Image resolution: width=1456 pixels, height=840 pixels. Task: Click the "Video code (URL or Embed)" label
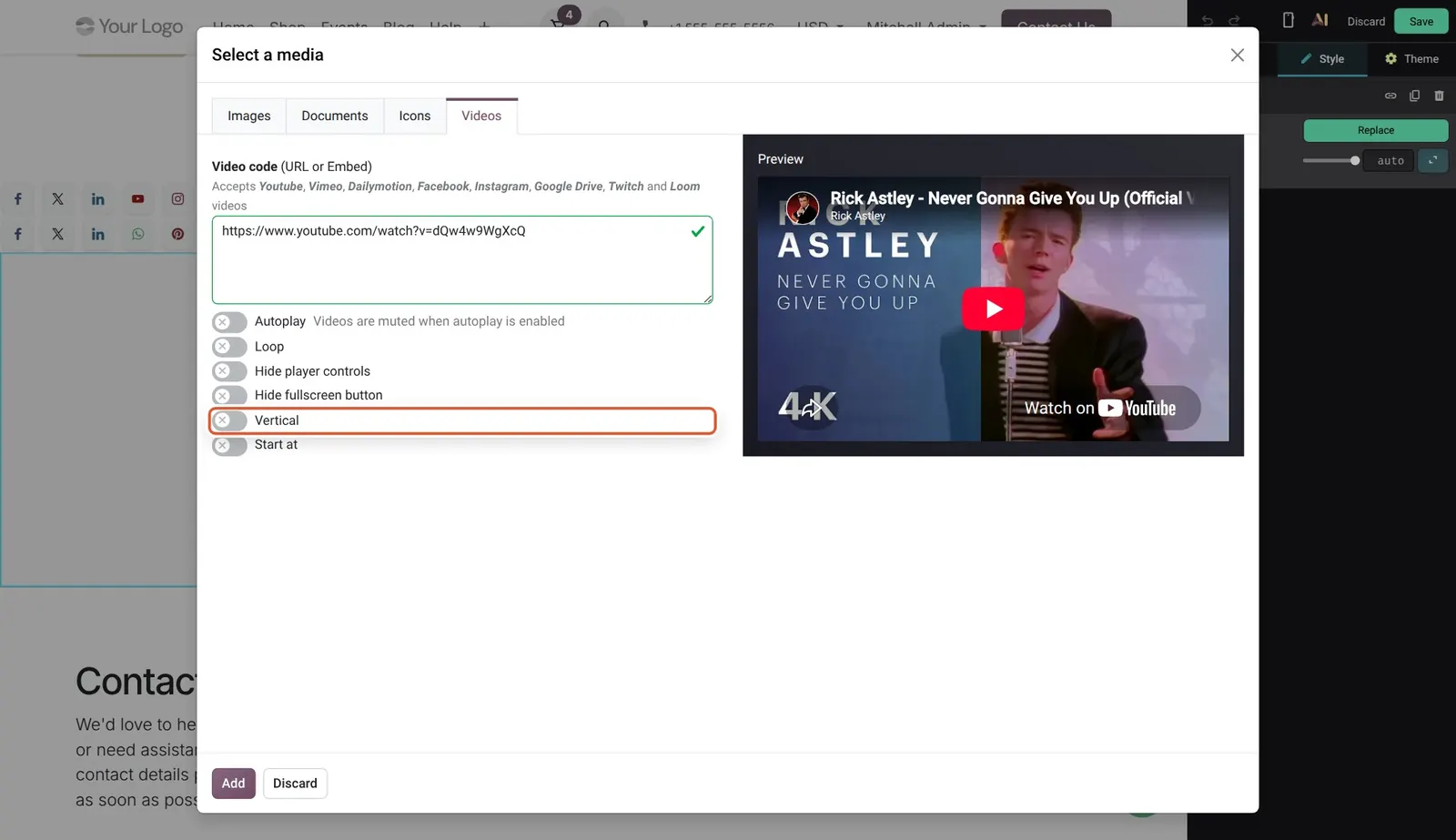291,167
